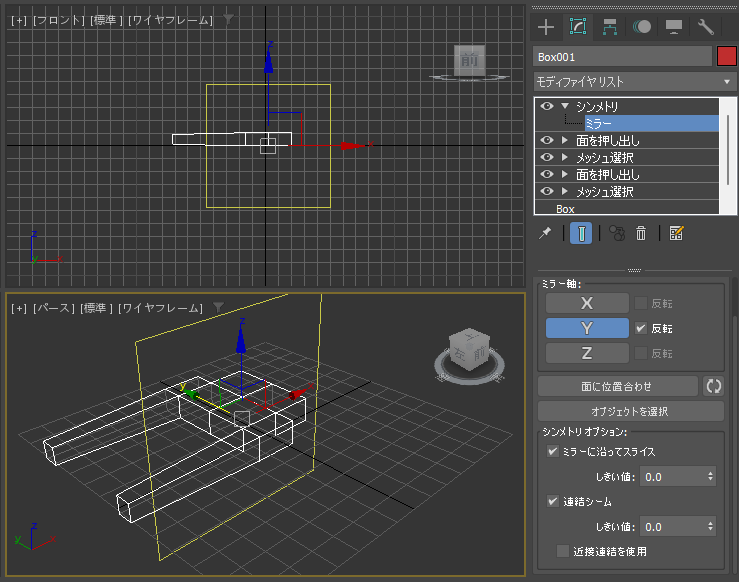The width and height of the screenshot is (739, 582).
Task: Open [標準] menu in perspective viewport
Action: (x=96, y=308)
